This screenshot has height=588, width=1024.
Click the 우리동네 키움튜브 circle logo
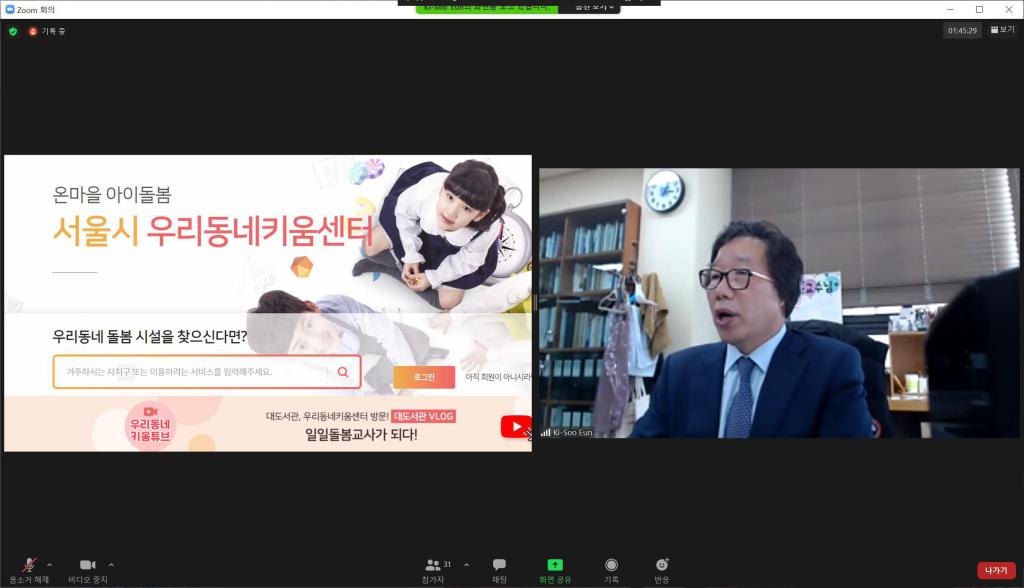pyautogui.click(x=150, y=425)
